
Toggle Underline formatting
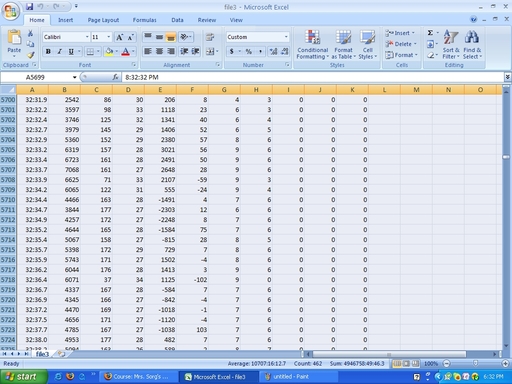click(x=71, y=52)
